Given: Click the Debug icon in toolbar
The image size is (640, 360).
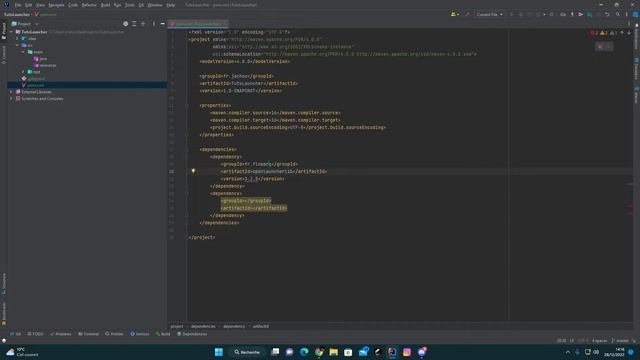Looking at the screenshot, I should [x=520, y=14].
